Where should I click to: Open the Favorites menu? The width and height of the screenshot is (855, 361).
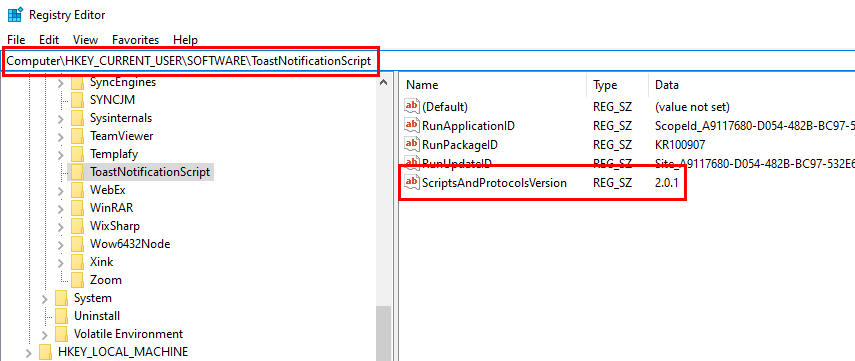135,40
